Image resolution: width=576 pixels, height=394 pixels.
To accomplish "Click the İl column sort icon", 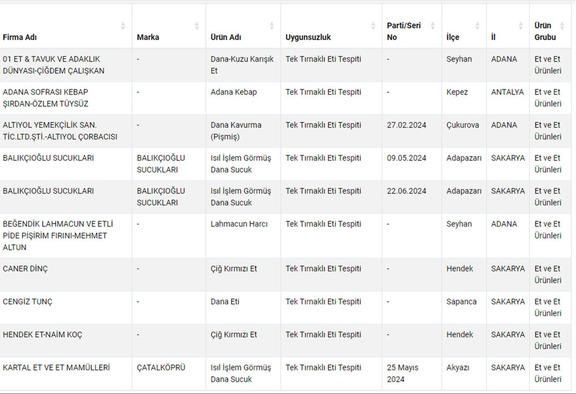I will point(521,26).
